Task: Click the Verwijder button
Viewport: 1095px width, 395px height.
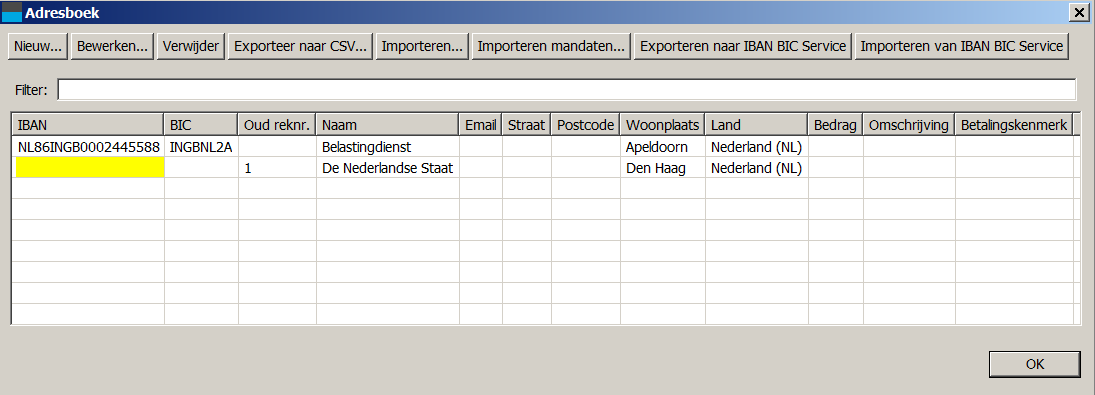Action: point(191,47)
